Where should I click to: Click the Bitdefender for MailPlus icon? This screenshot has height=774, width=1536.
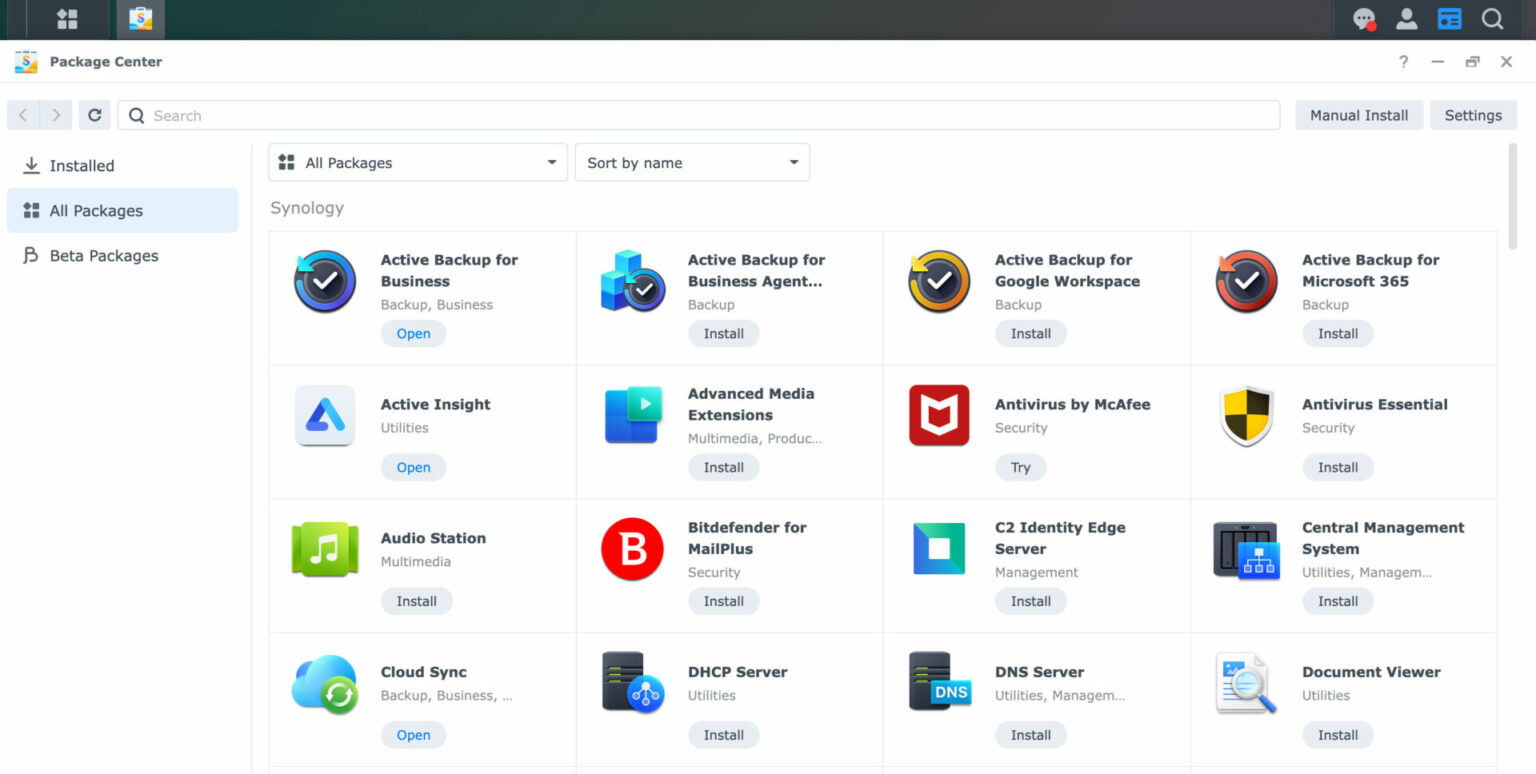631,549
